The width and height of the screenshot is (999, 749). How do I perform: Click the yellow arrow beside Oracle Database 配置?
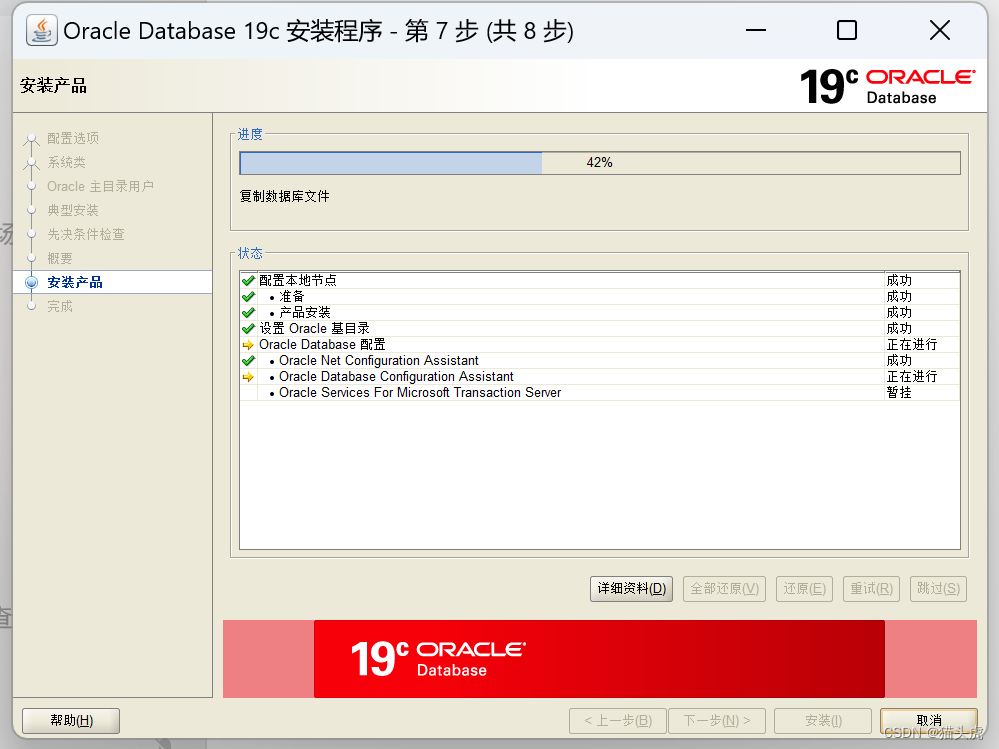(x=248, y=345)
